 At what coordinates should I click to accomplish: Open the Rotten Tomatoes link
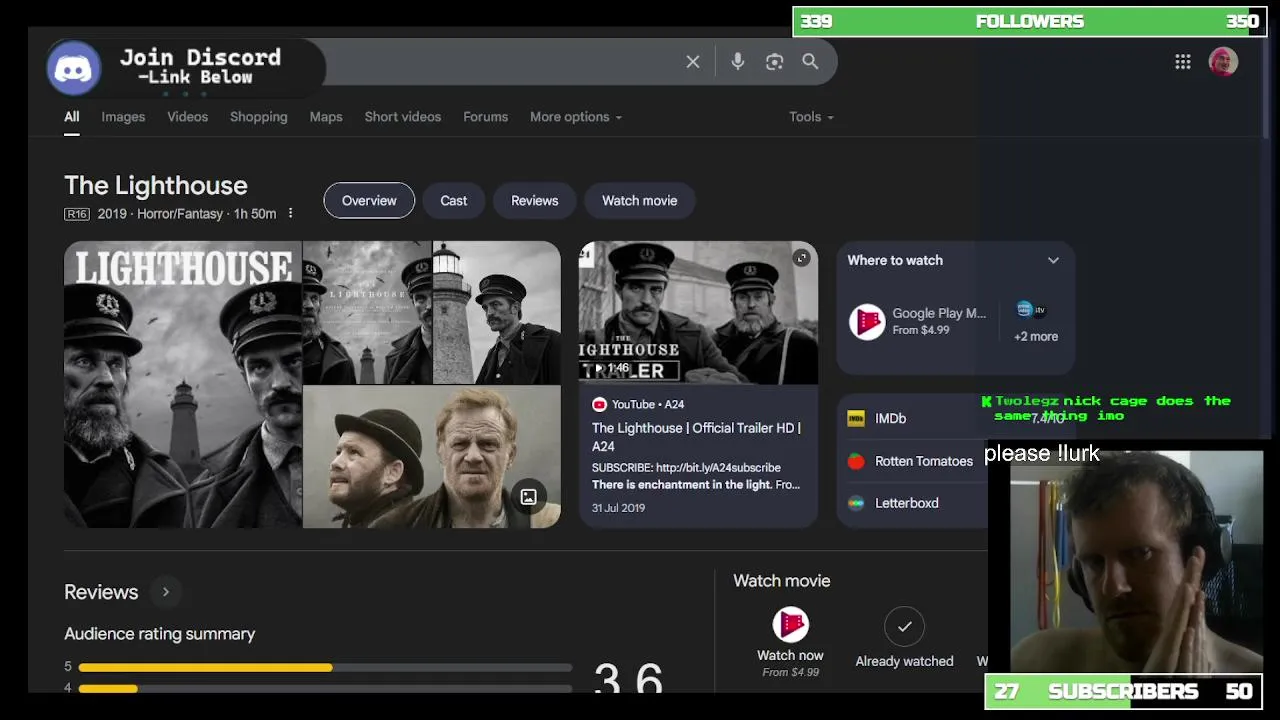924,461
